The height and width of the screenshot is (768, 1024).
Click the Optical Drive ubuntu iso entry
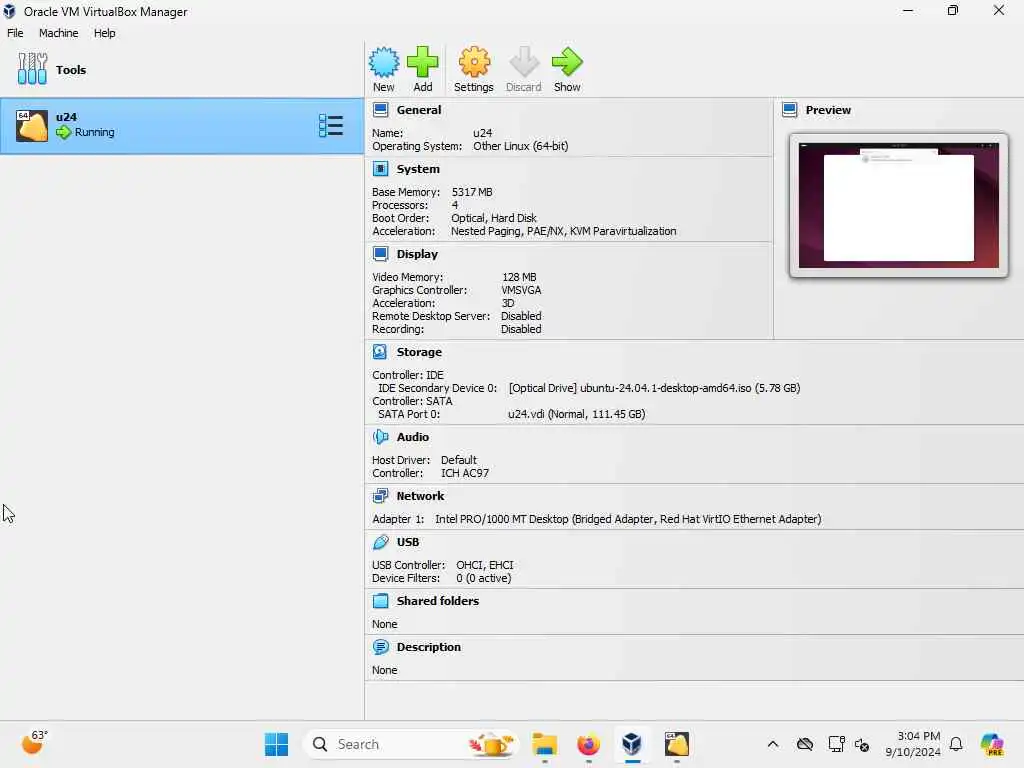tap(654, 388)
